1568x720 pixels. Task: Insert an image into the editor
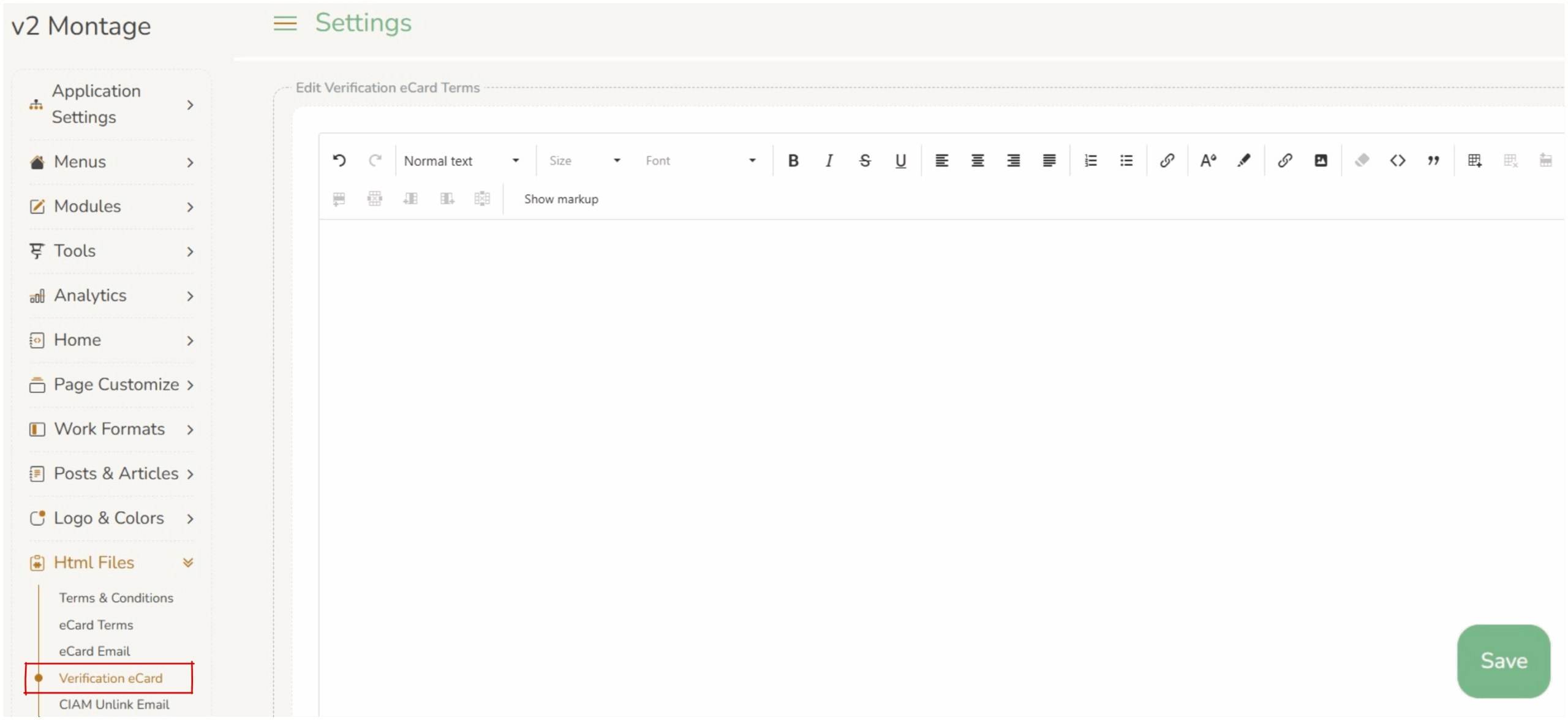(1321, 160)
